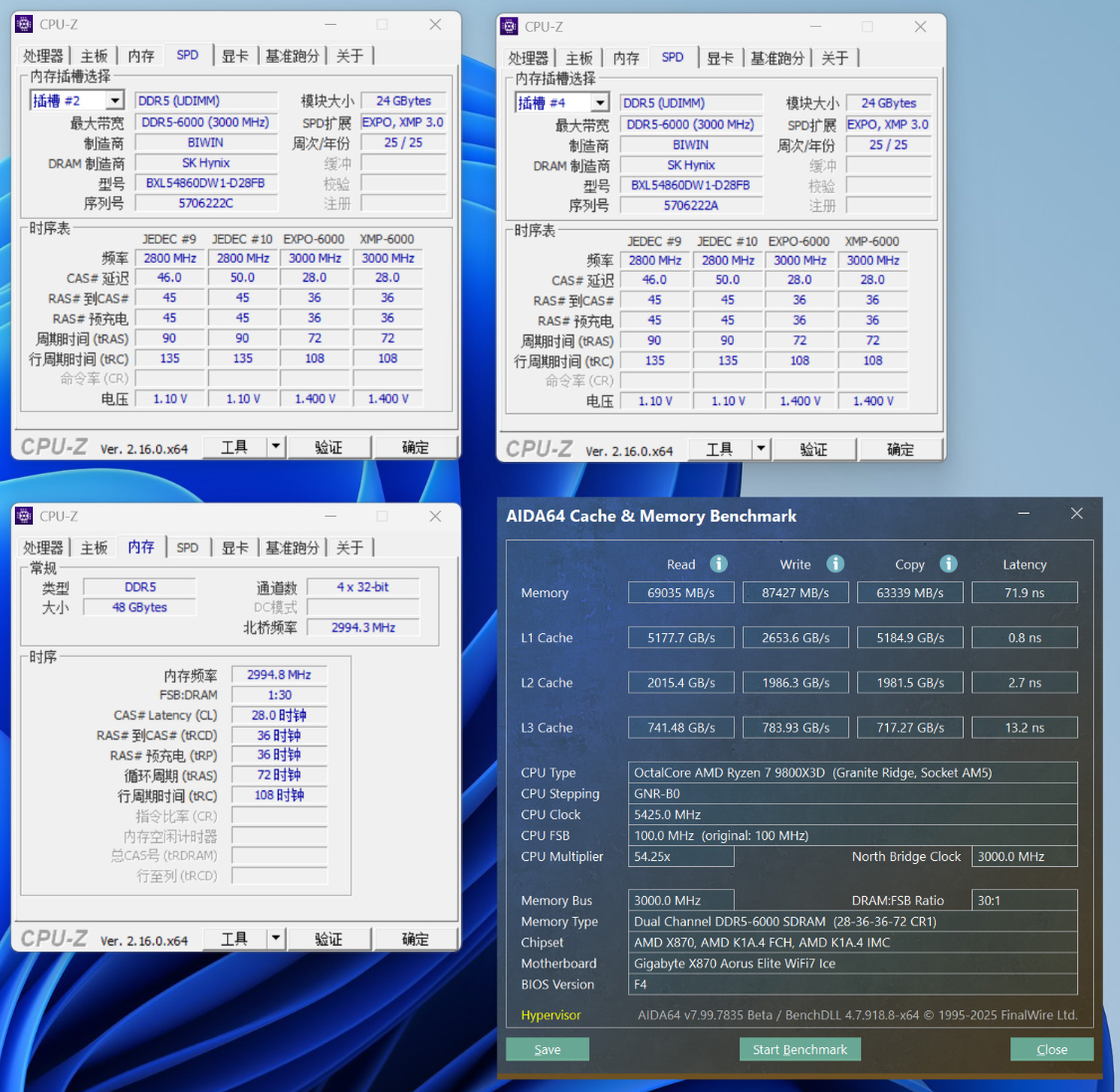Click serial number 5706222C in slot #2 window
The height and width of the screenshot is (1092, 1120).
(x=206, y=203)
